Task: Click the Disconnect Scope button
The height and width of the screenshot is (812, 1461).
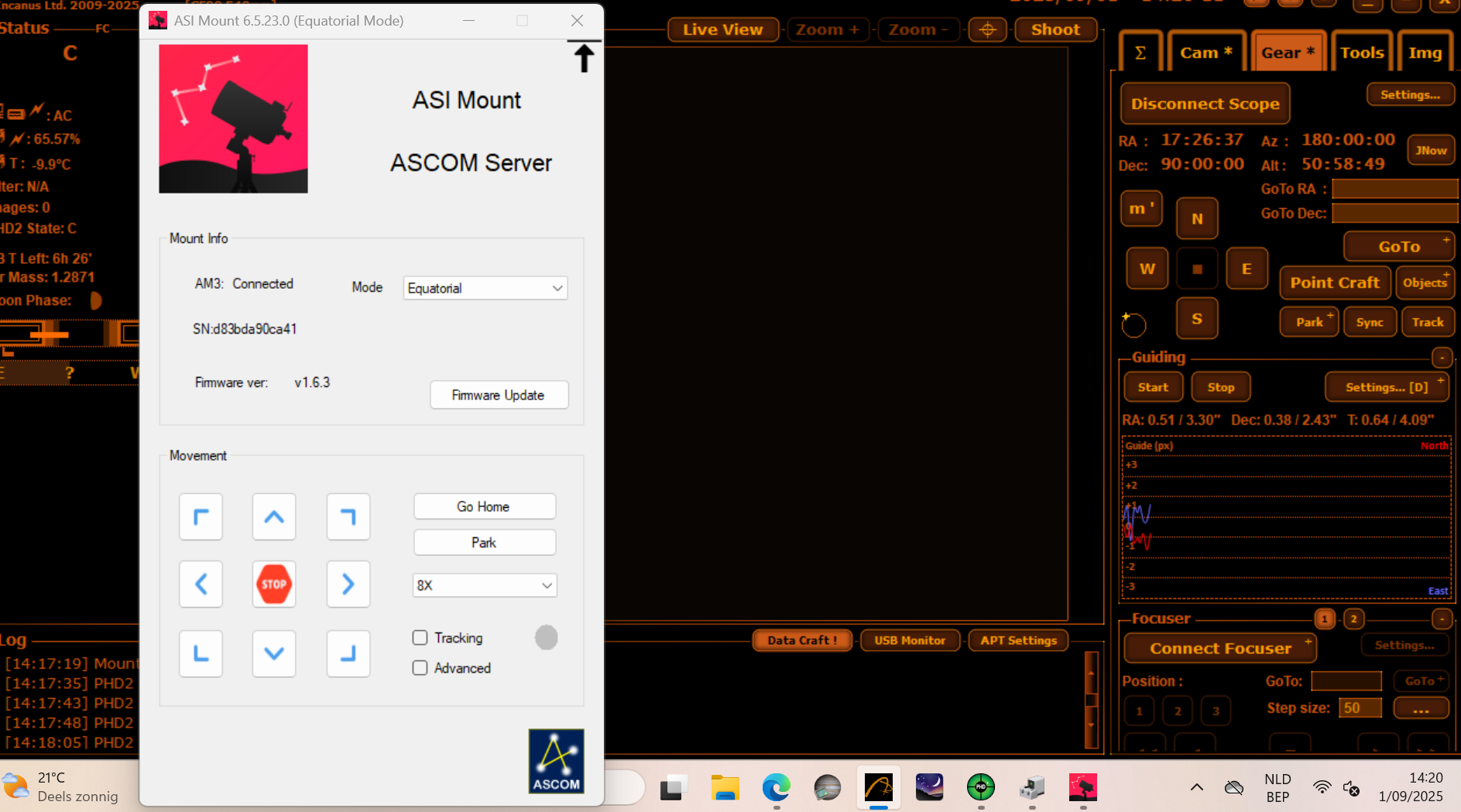Action: pyautogui.click(x=1205, y=104)
